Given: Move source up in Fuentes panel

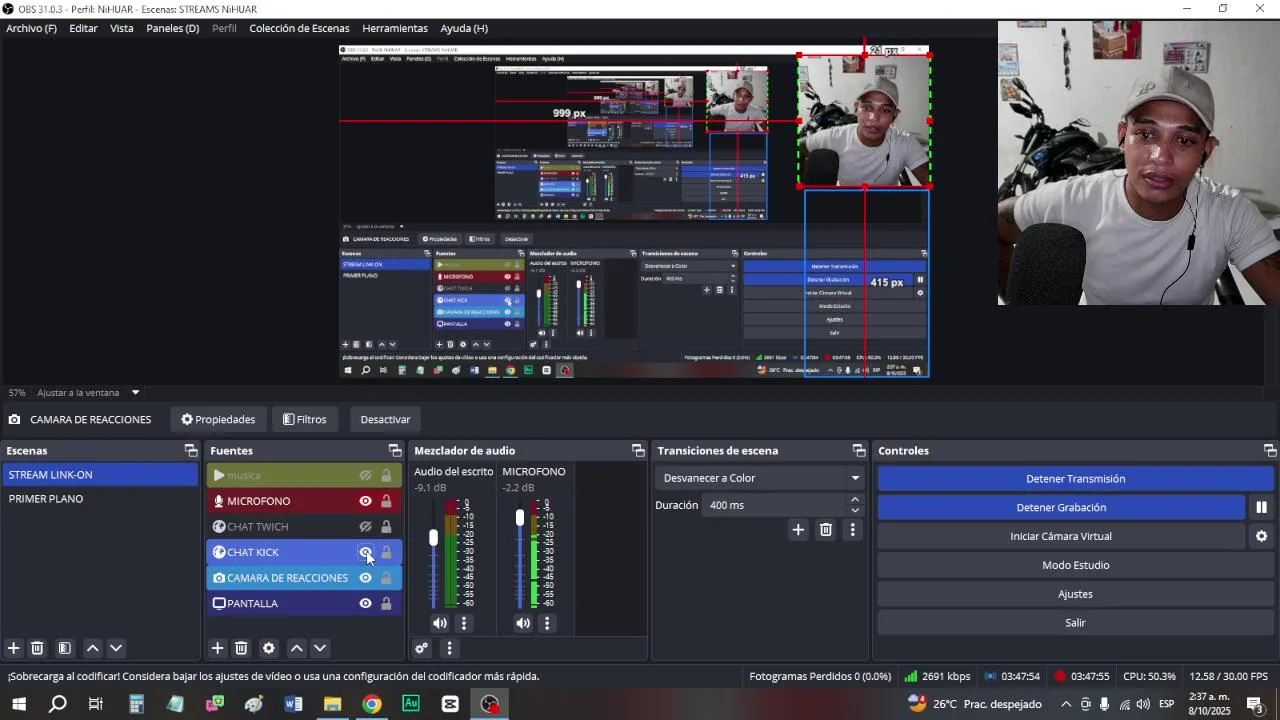Looking at the screenshot, I should coord(297,648).
